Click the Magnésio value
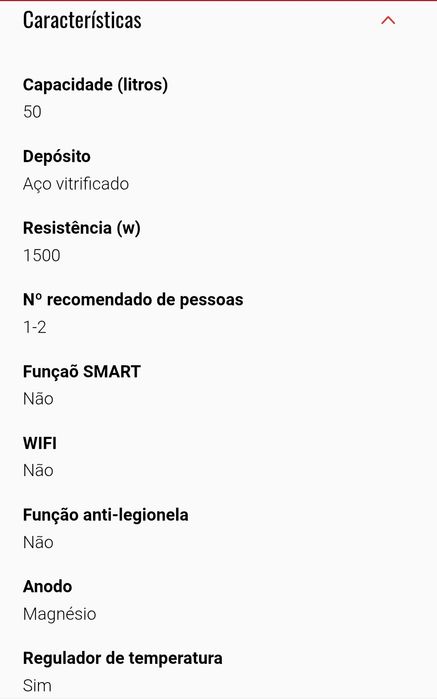The image size is (437, 699). [59, 614]
